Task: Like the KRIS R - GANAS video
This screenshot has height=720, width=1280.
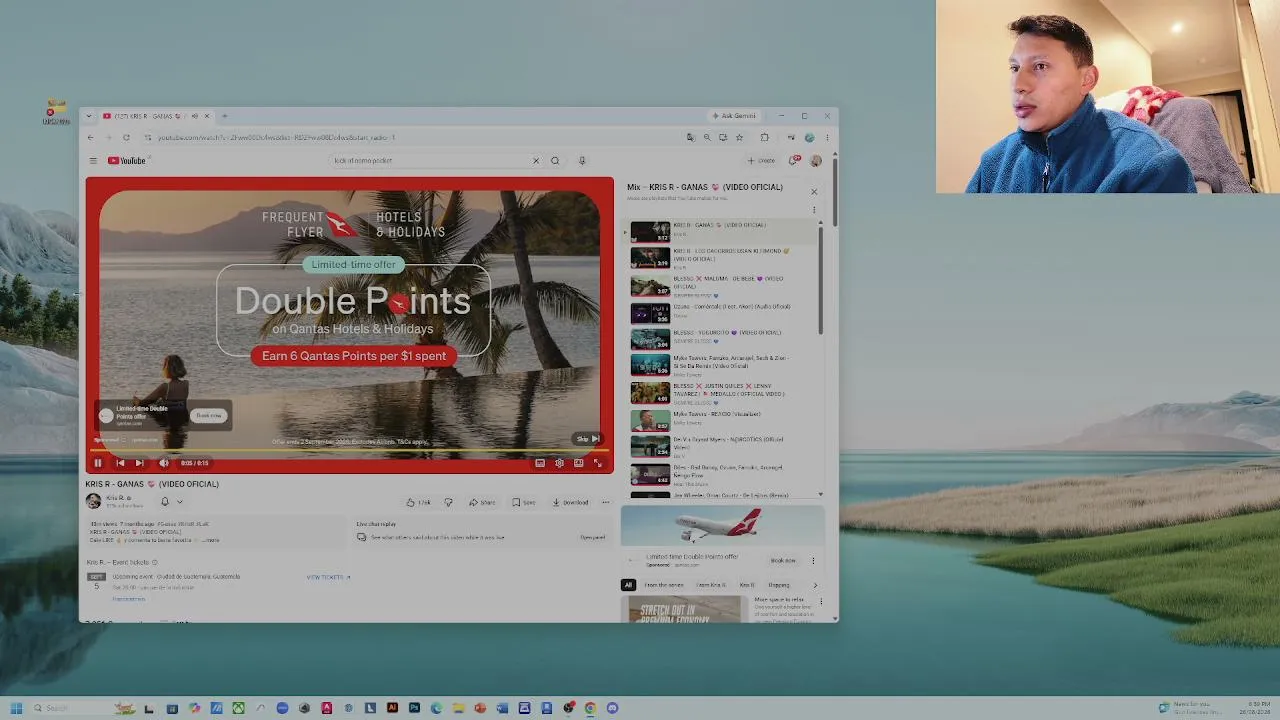Action: pos(419,502)
